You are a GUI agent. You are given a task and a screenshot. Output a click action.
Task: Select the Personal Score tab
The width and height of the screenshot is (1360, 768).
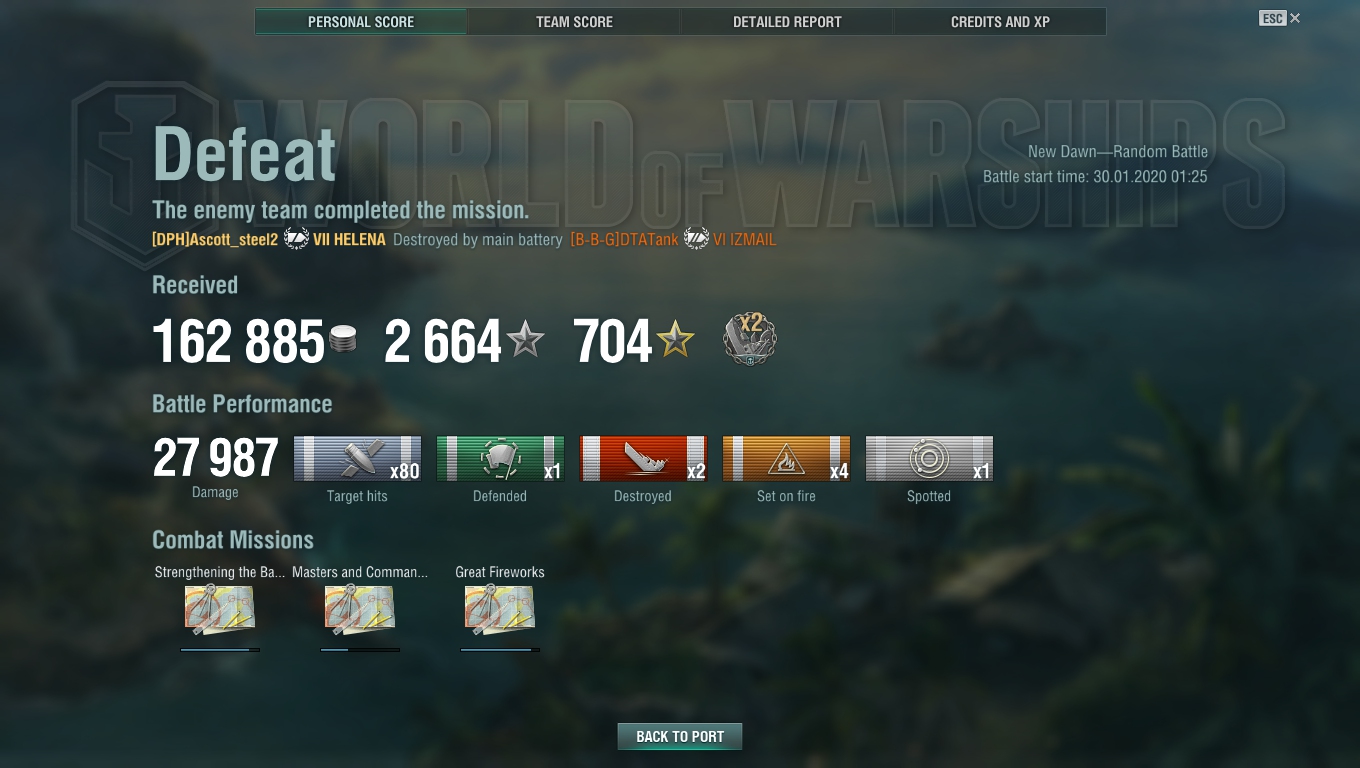pos(361,21)
